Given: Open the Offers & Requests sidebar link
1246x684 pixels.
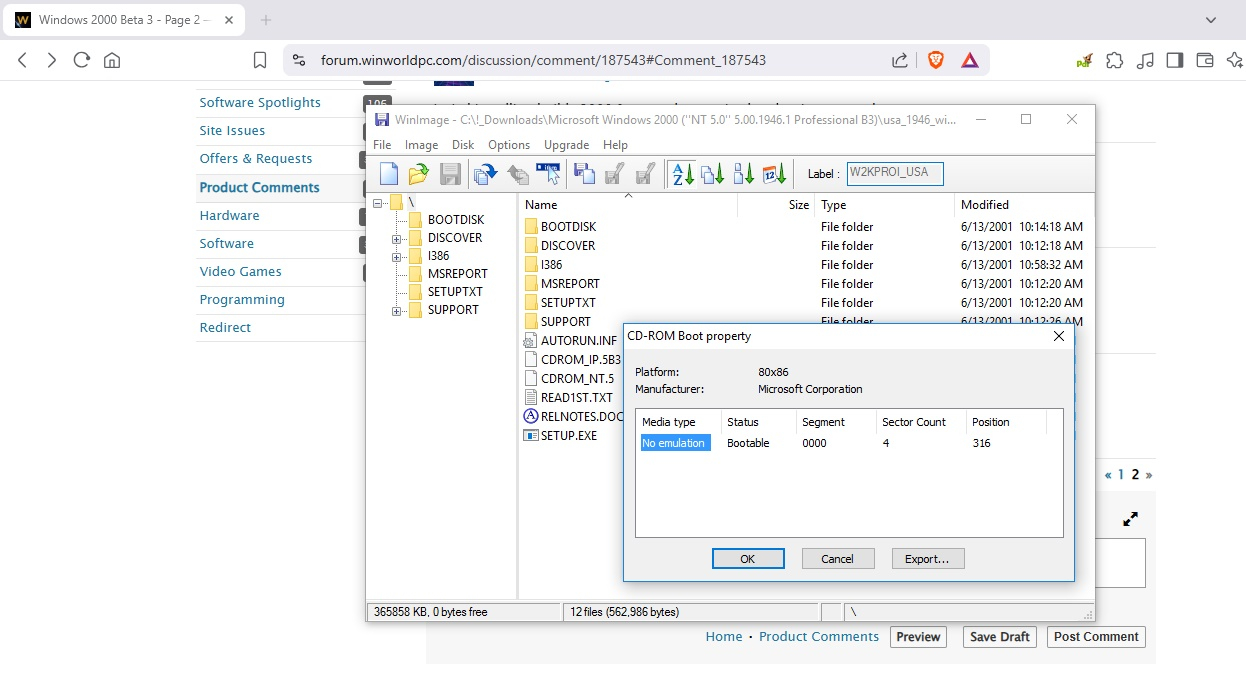Looking at the screenshot, I should (256, 158).
